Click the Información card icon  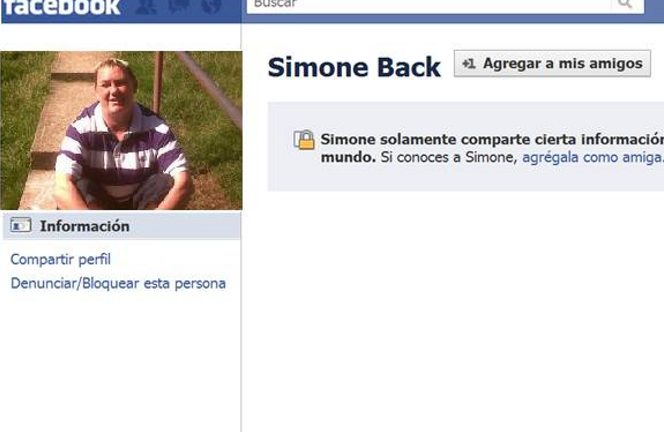(21, 225)
